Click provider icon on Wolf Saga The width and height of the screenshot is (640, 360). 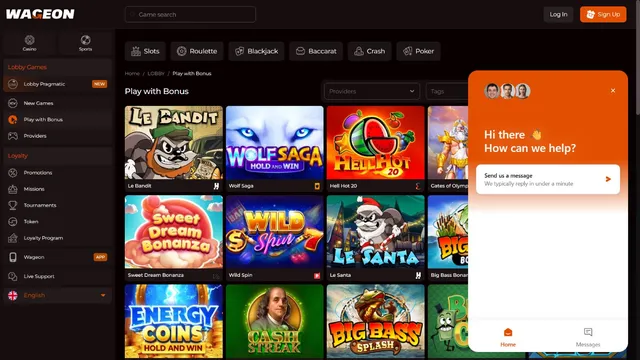317,186
